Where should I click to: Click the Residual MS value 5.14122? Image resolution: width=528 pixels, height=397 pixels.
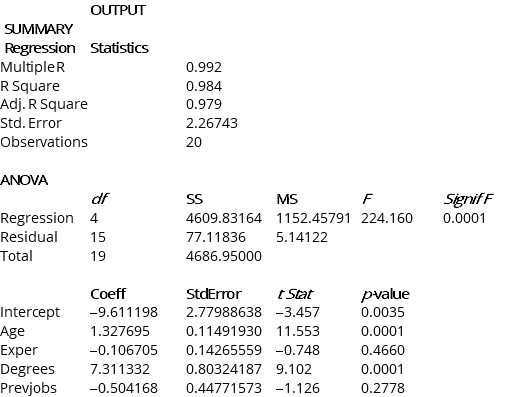point(302,237)
